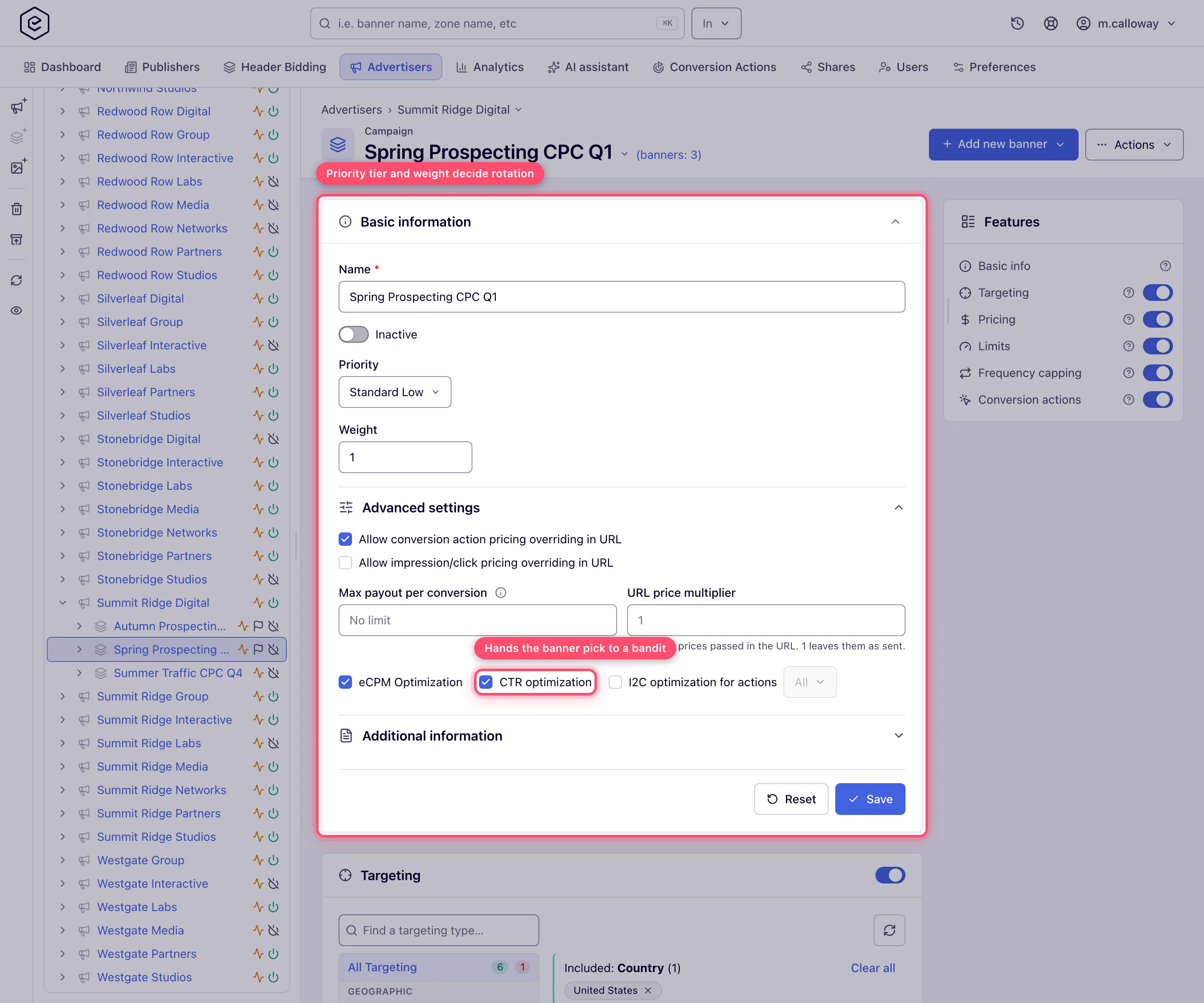Open the Analytics tab

tap(490, 67)
